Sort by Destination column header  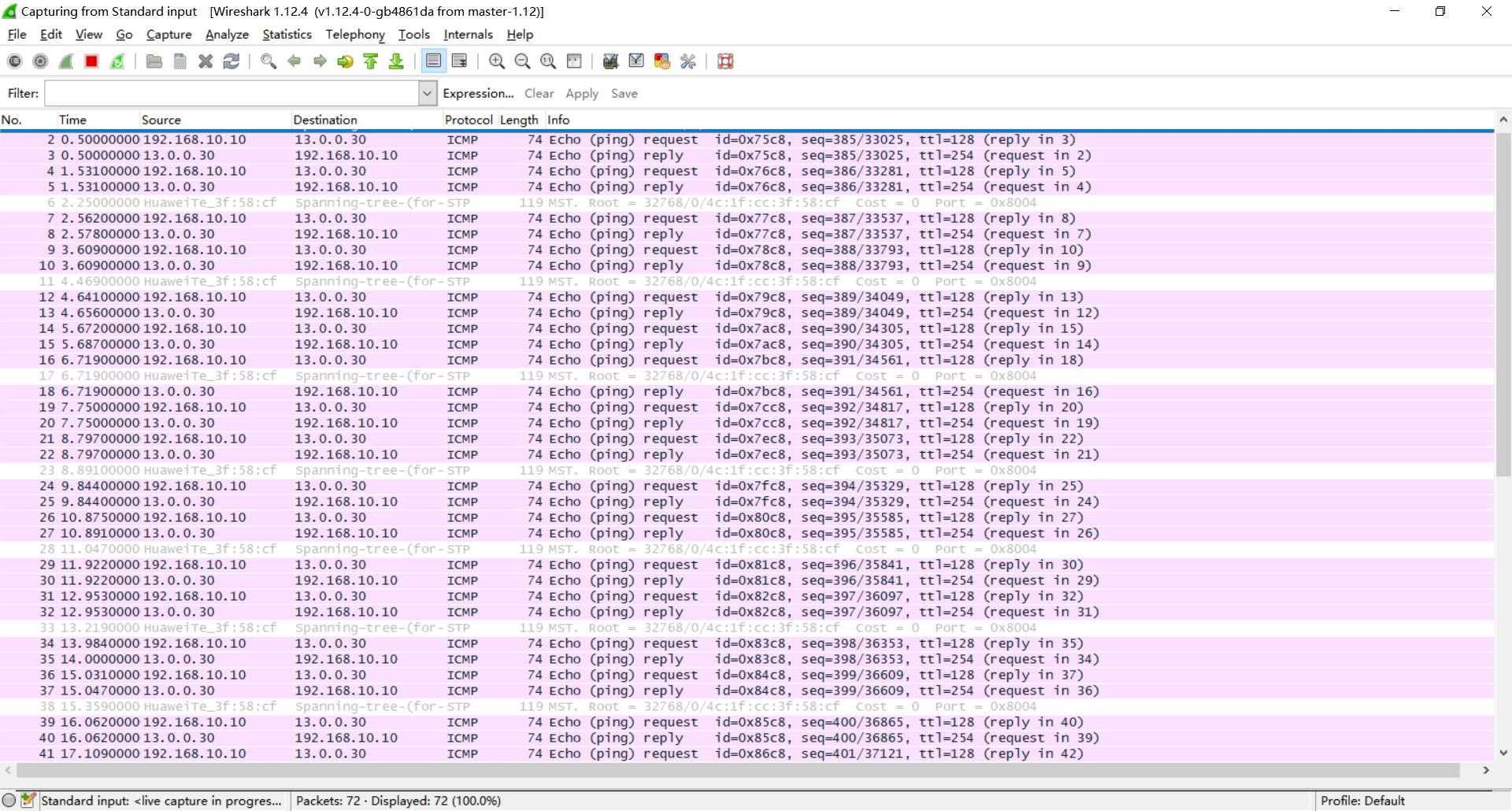(x=367, y=120)
